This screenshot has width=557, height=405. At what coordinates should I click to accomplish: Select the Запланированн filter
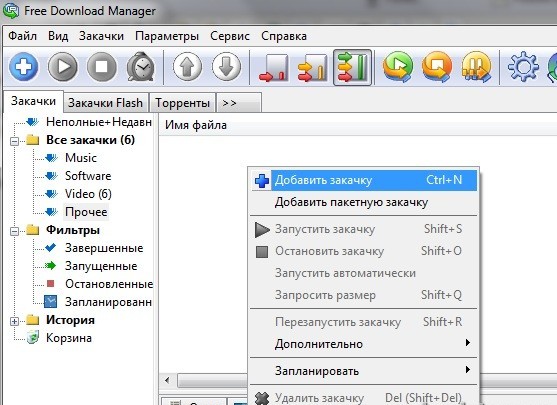108,302
